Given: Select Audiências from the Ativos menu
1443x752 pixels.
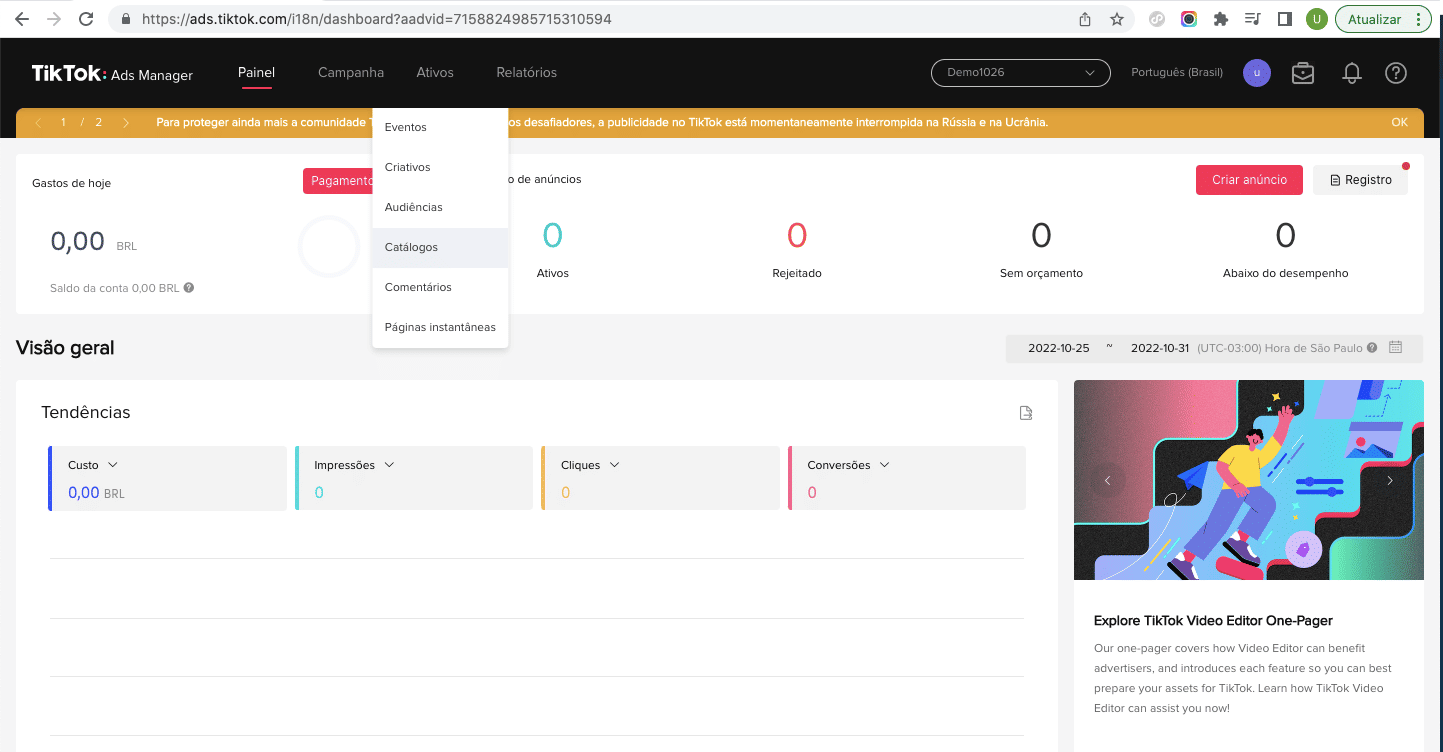Looking at the screenshot, I should coord(413,207).
